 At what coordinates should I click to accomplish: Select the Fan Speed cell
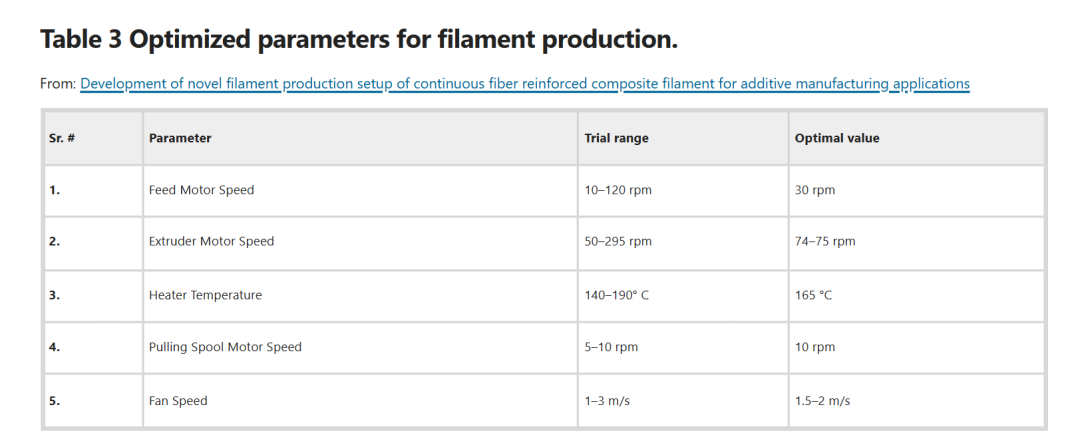tap(178, 401)
